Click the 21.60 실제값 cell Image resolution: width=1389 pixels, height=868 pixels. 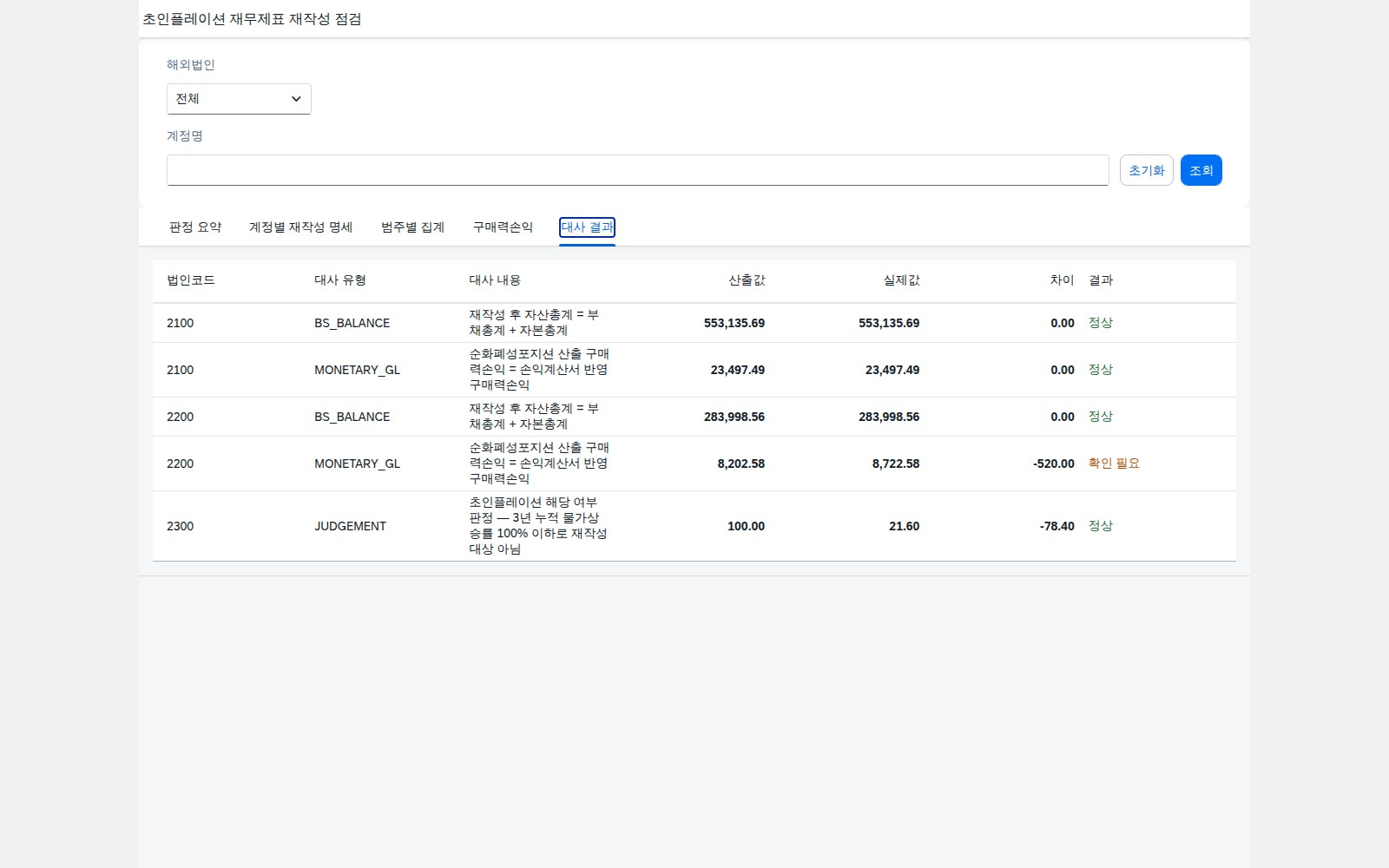tap(905, 526)
